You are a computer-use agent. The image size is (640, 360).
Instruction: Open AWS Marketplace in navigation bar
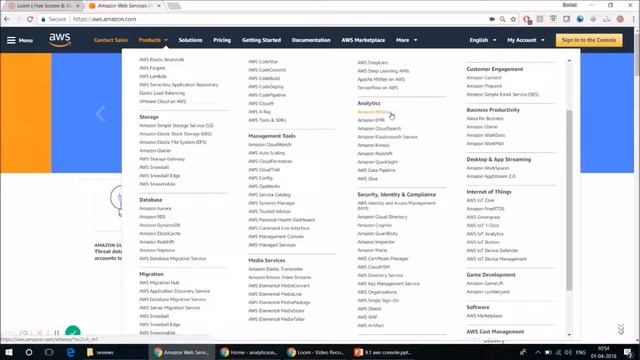coord(363,40)
